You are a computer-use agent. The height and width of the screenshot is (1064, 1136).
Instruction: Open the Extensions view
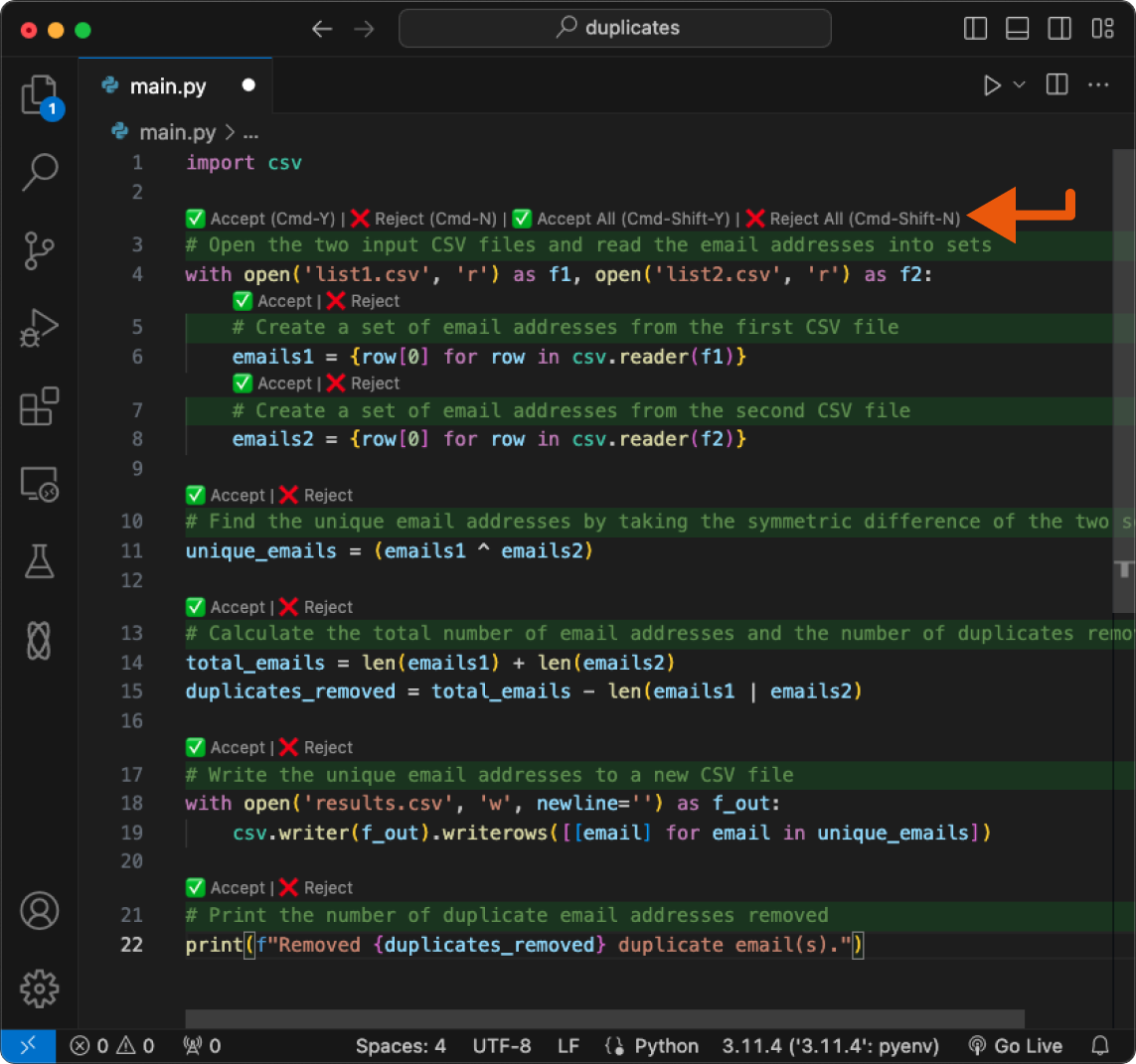pyautogui.click(x=40, y=406)
